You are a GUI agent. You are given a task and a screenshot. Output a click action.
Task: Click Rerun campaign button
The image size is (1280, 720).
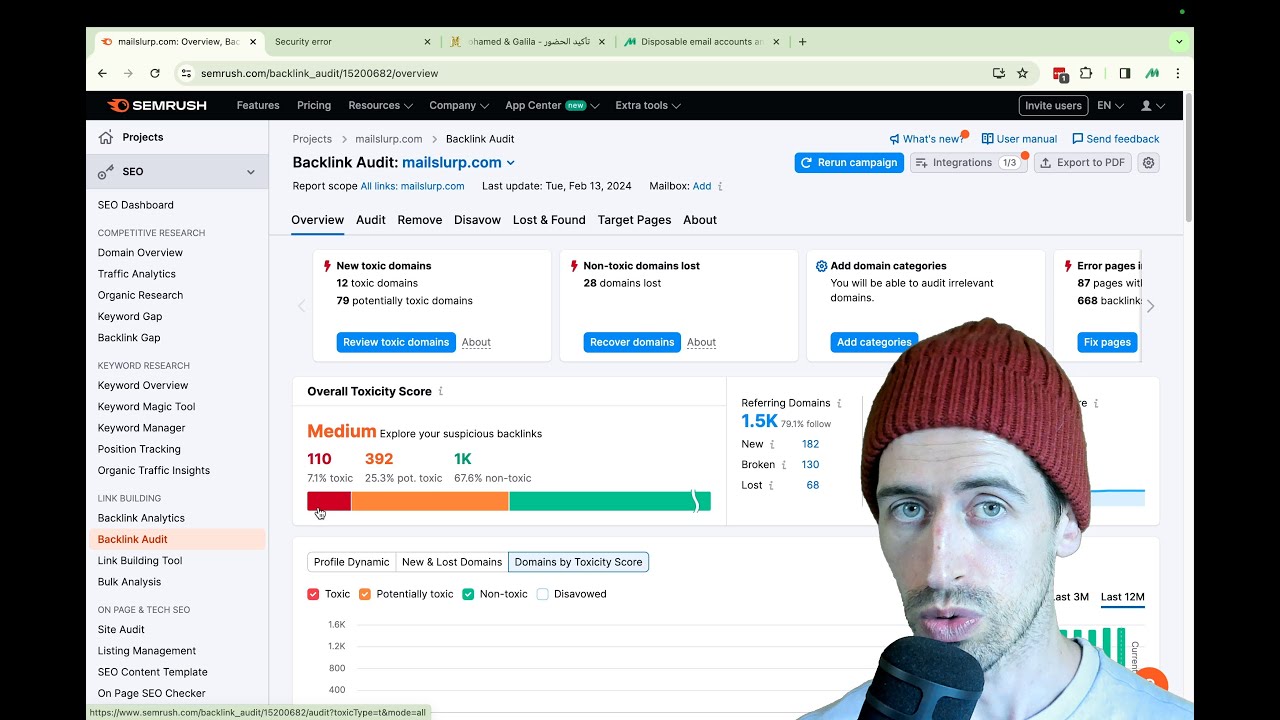[x=849, y=163]
